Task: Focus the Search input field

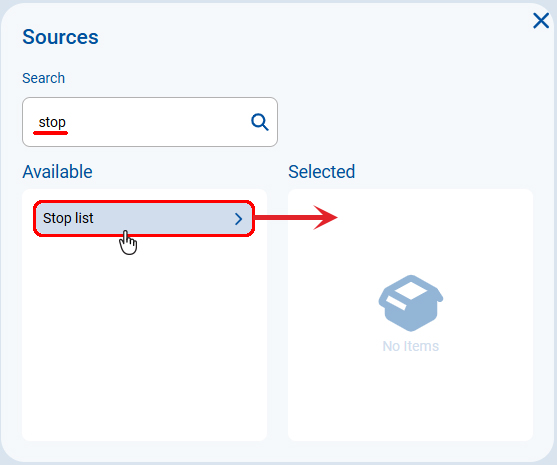Action: coord(150,122)
